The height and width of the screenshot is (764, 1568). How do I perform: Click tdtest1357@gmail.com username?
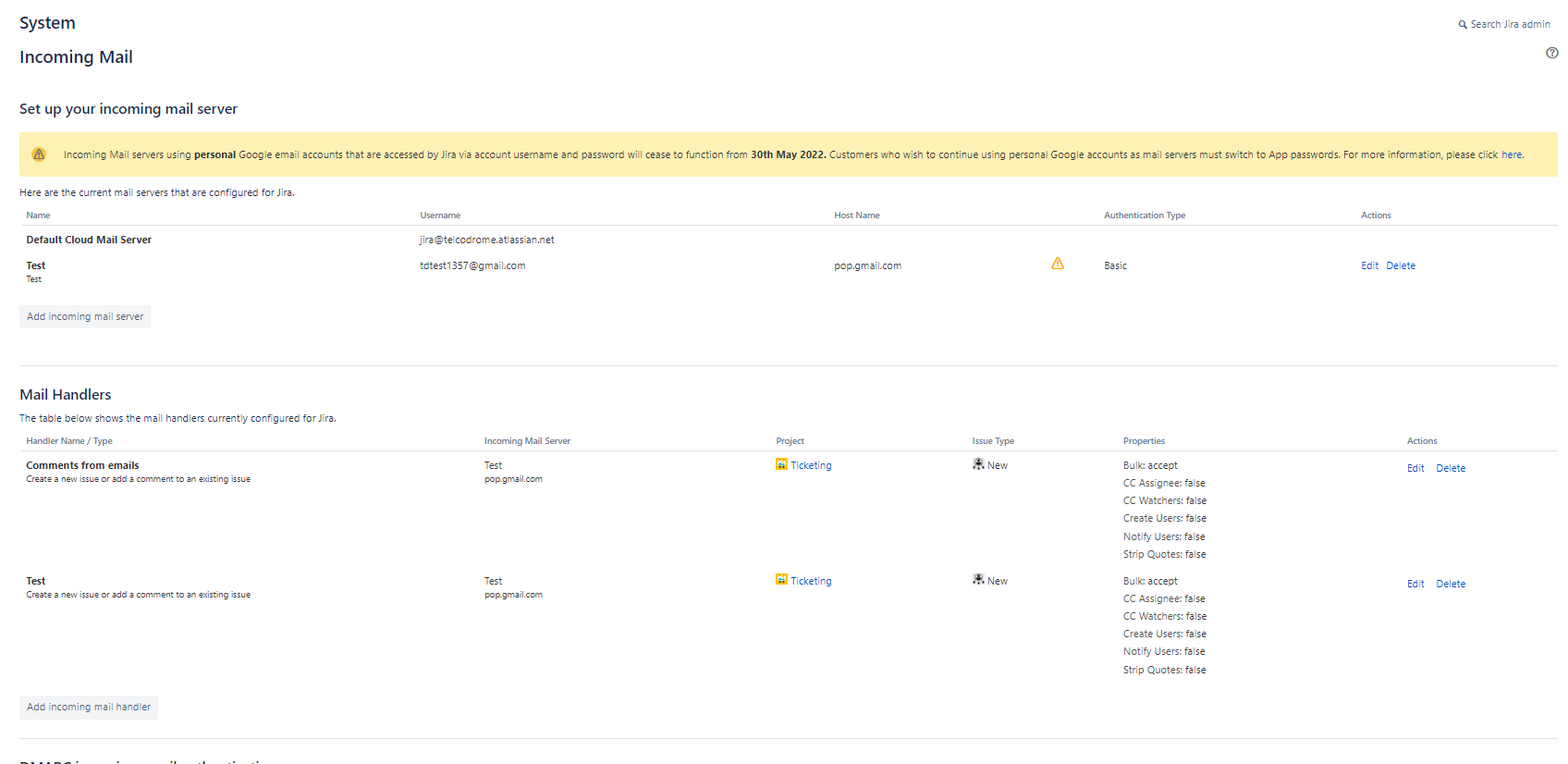tap(472, 265)
